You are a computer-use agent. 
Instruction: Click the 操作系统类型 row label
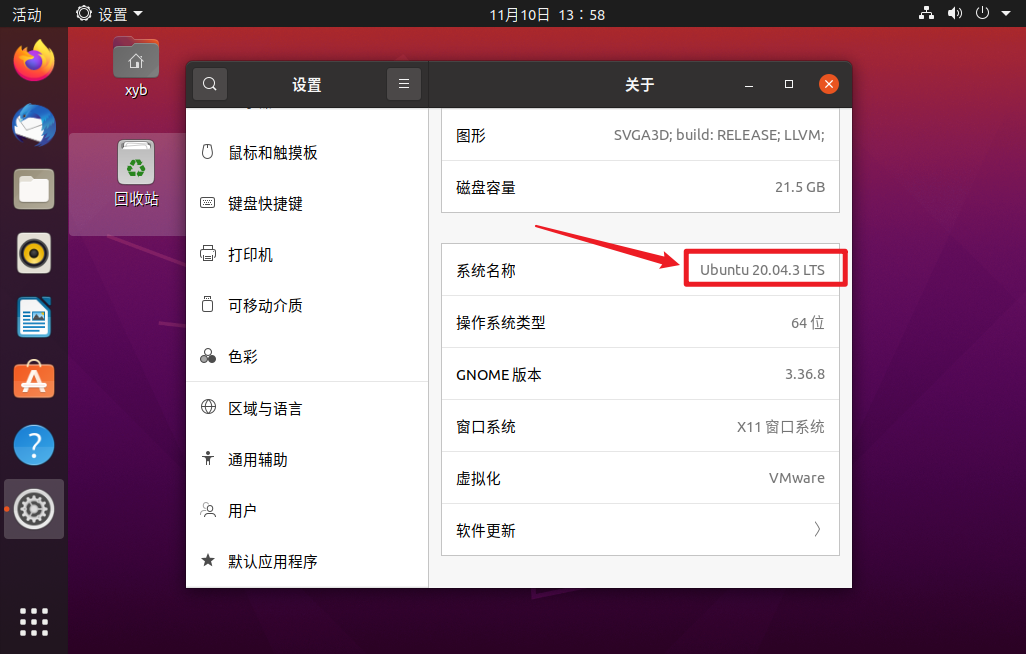click(501, 323)
